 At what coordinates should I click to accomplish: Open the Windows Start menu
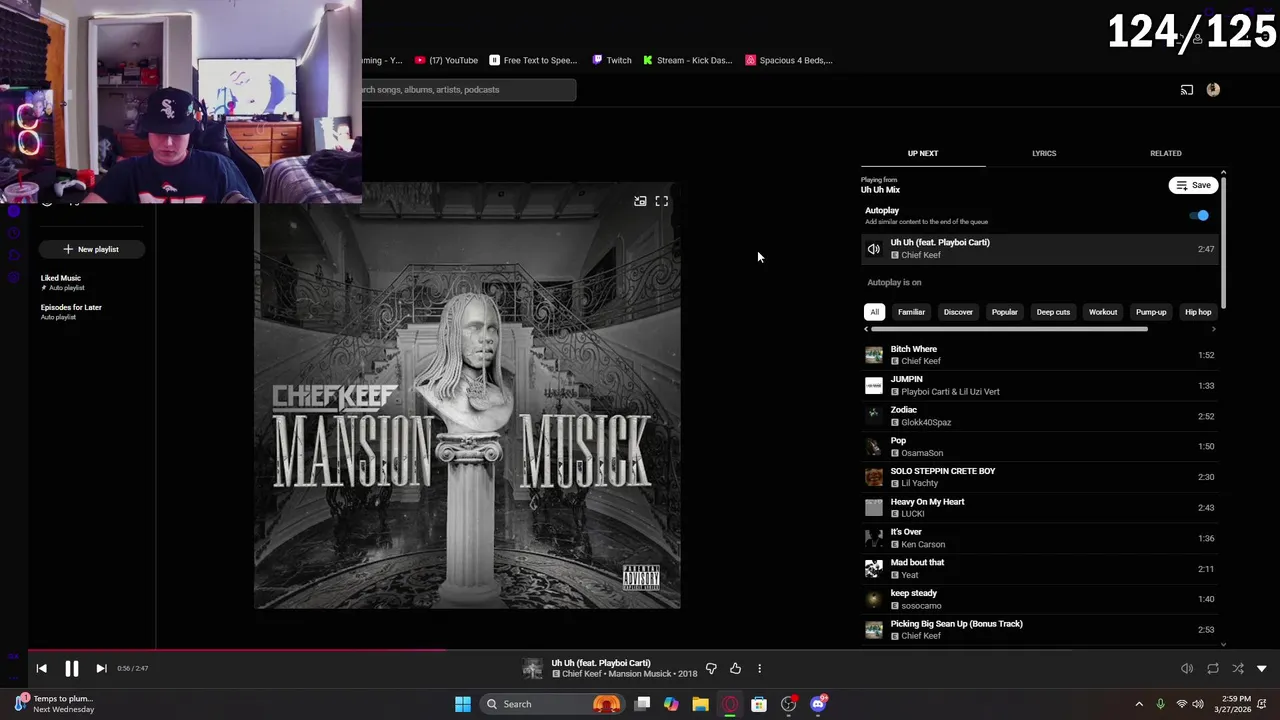coord(463,704)
